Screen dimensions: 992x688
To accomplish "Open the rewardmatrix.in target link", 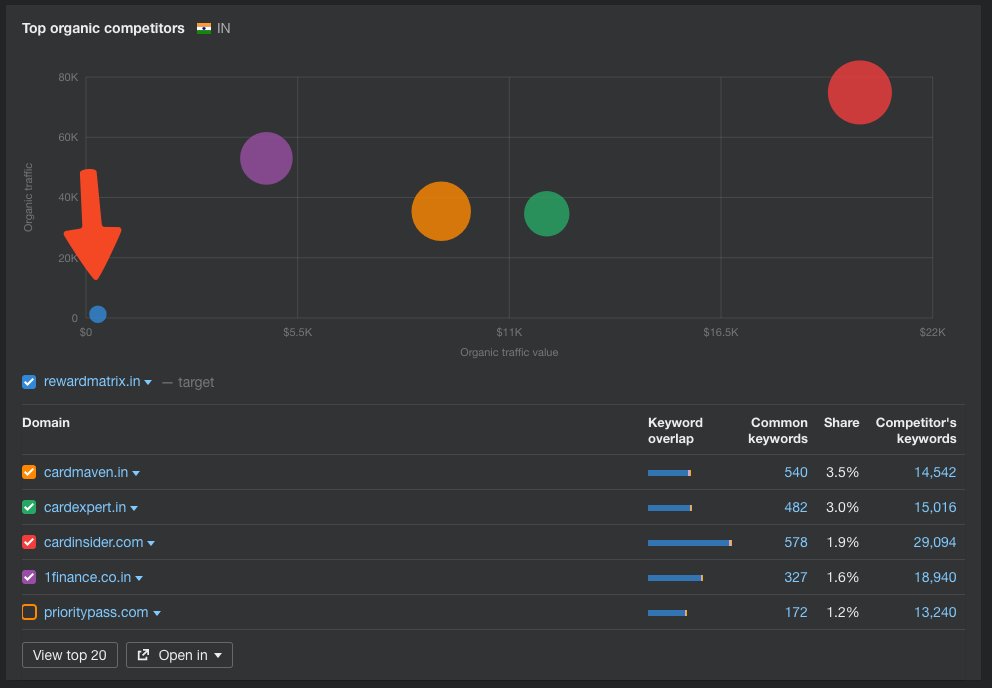I will [x=92, y=381].
